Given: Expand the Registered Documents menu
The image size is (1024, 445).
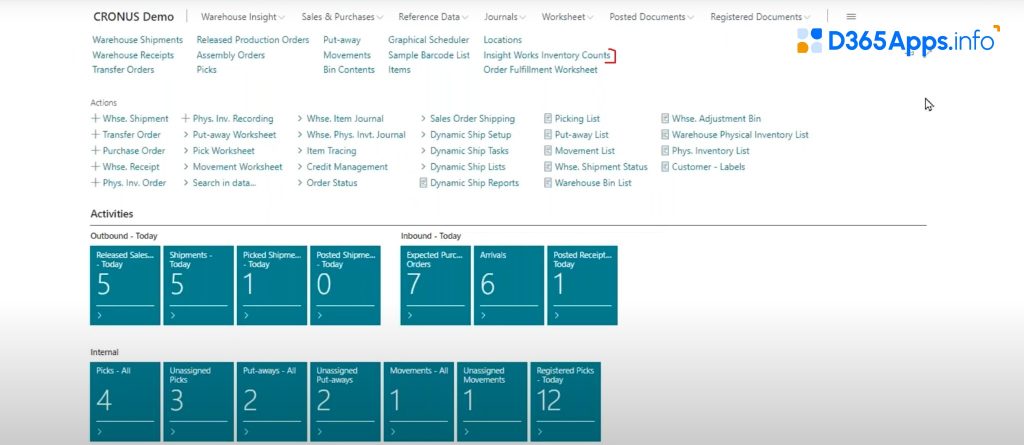Looking at the screenshot, I should point(760,17).
